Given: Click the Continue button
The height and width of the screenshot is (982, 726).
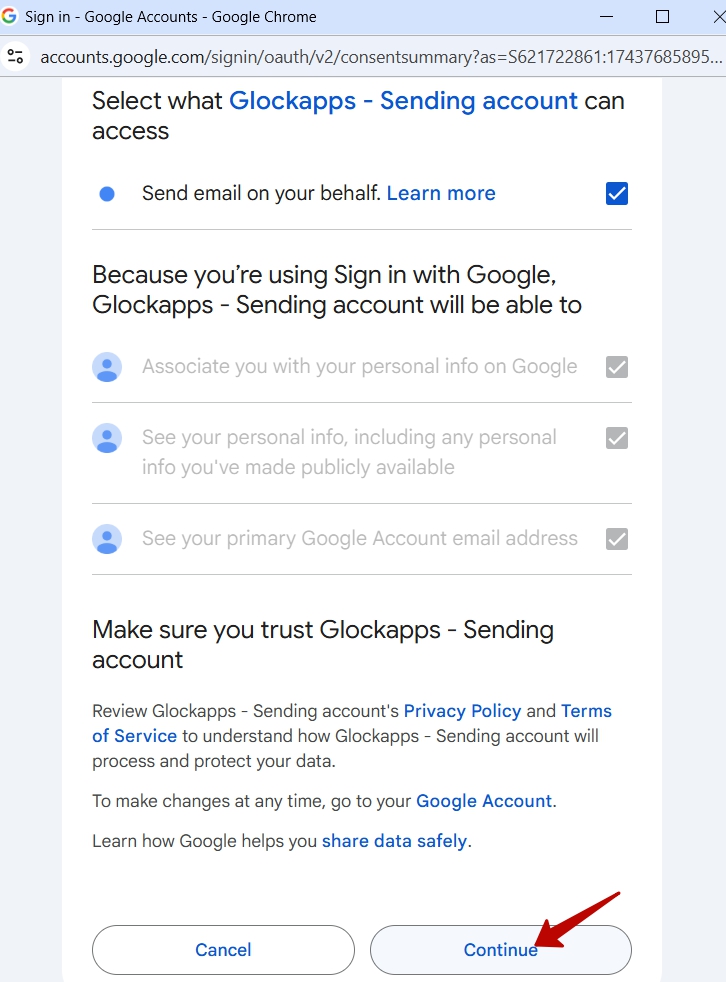Looking at the screenshot, I should 500,950.
